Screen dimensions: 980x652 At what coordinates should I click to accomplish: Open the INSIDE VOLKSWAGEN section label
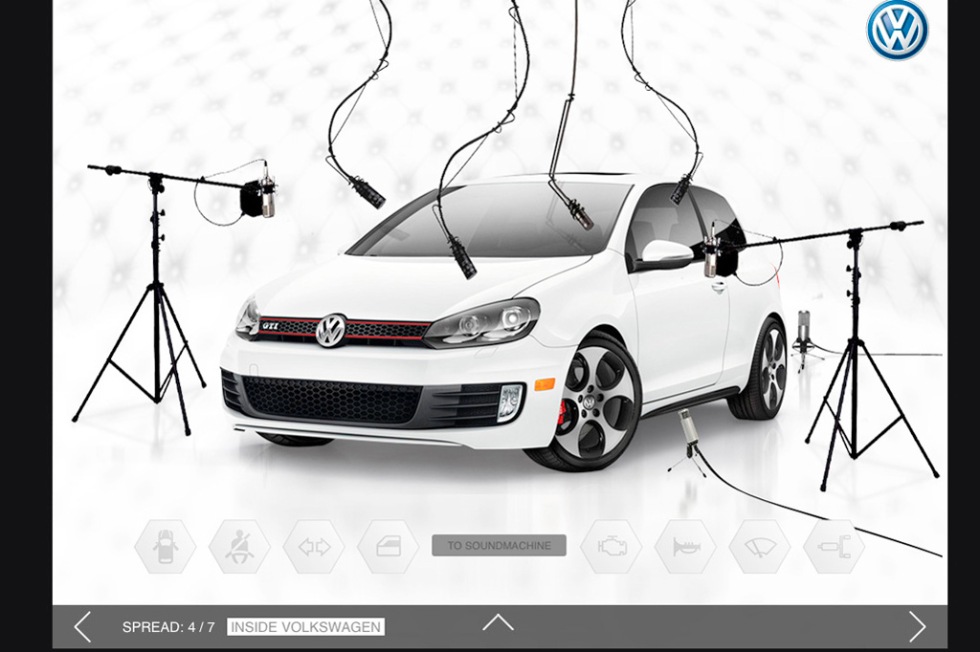click(x=305, y=627)
